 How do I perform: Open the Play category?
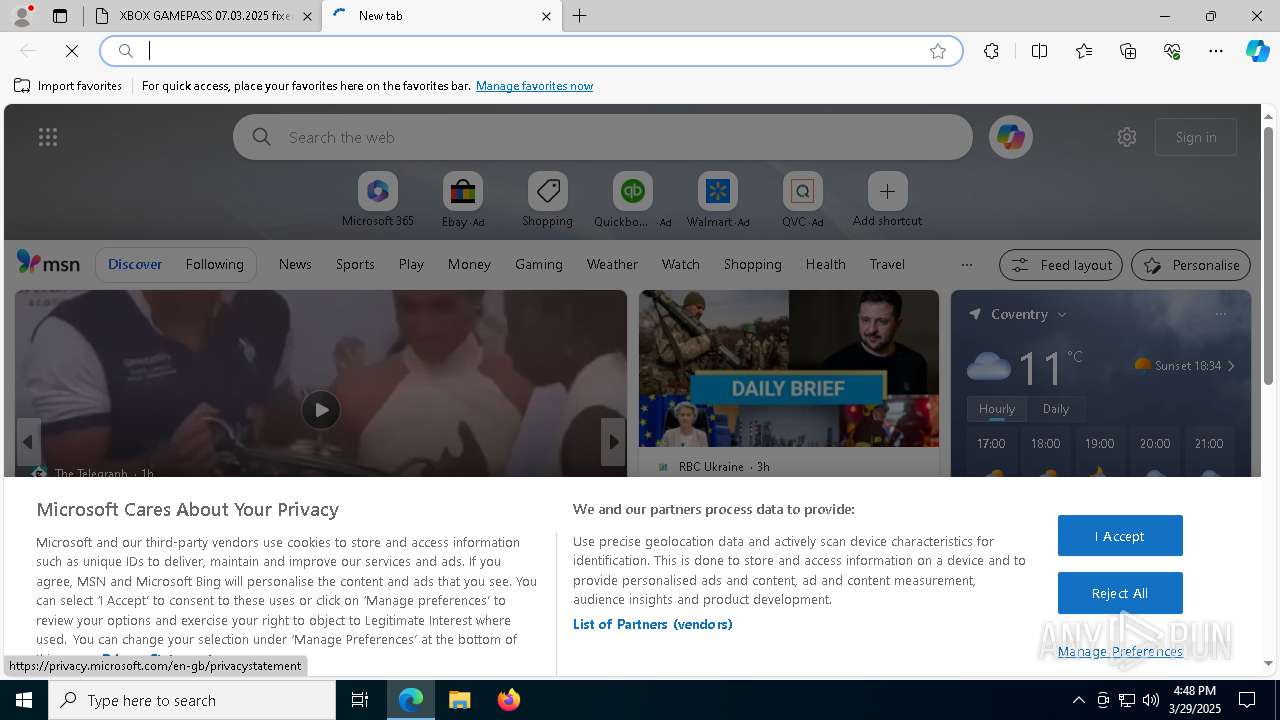411,264
